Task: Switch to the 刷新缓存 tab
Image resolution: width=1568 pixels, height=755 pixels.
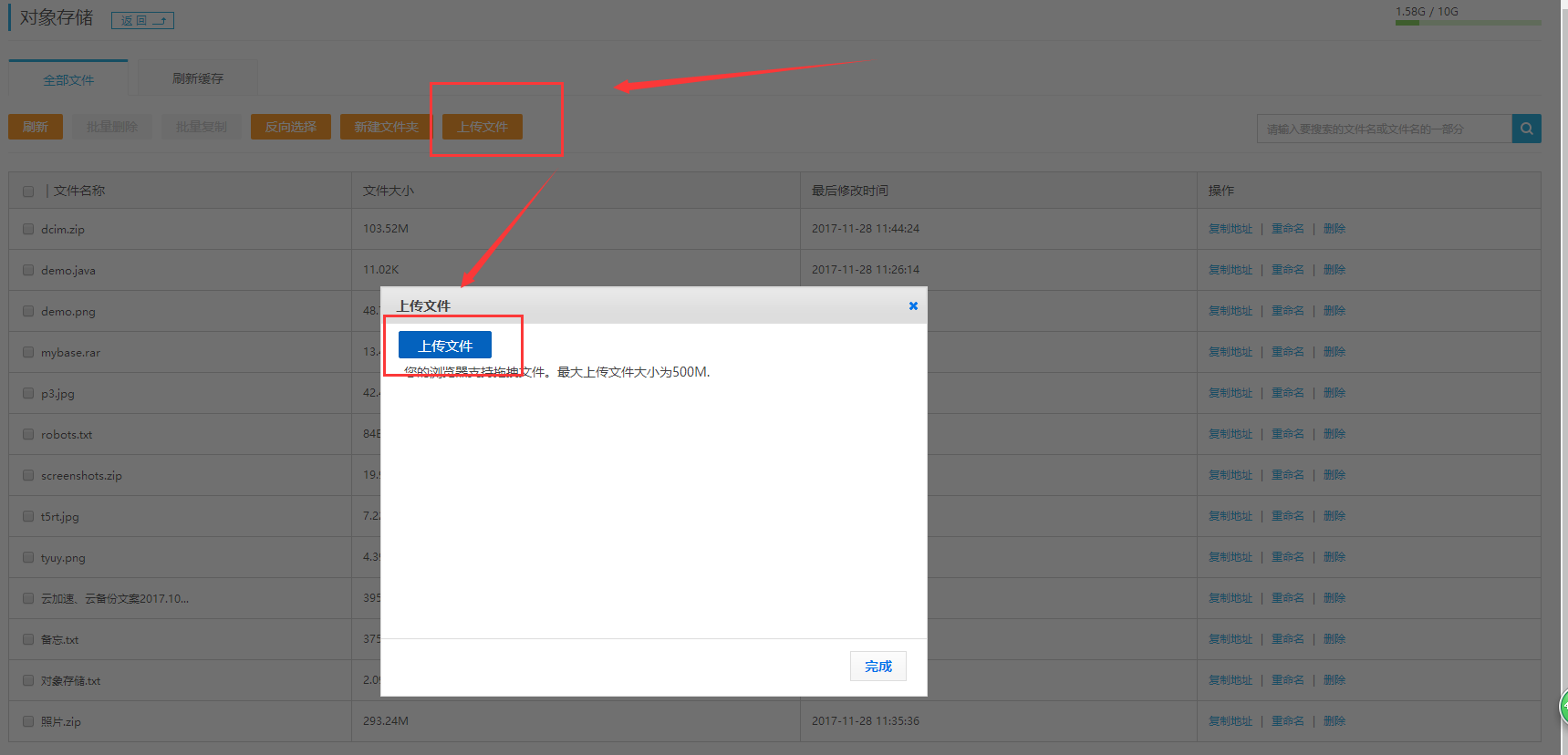Action: pos(198,78)
